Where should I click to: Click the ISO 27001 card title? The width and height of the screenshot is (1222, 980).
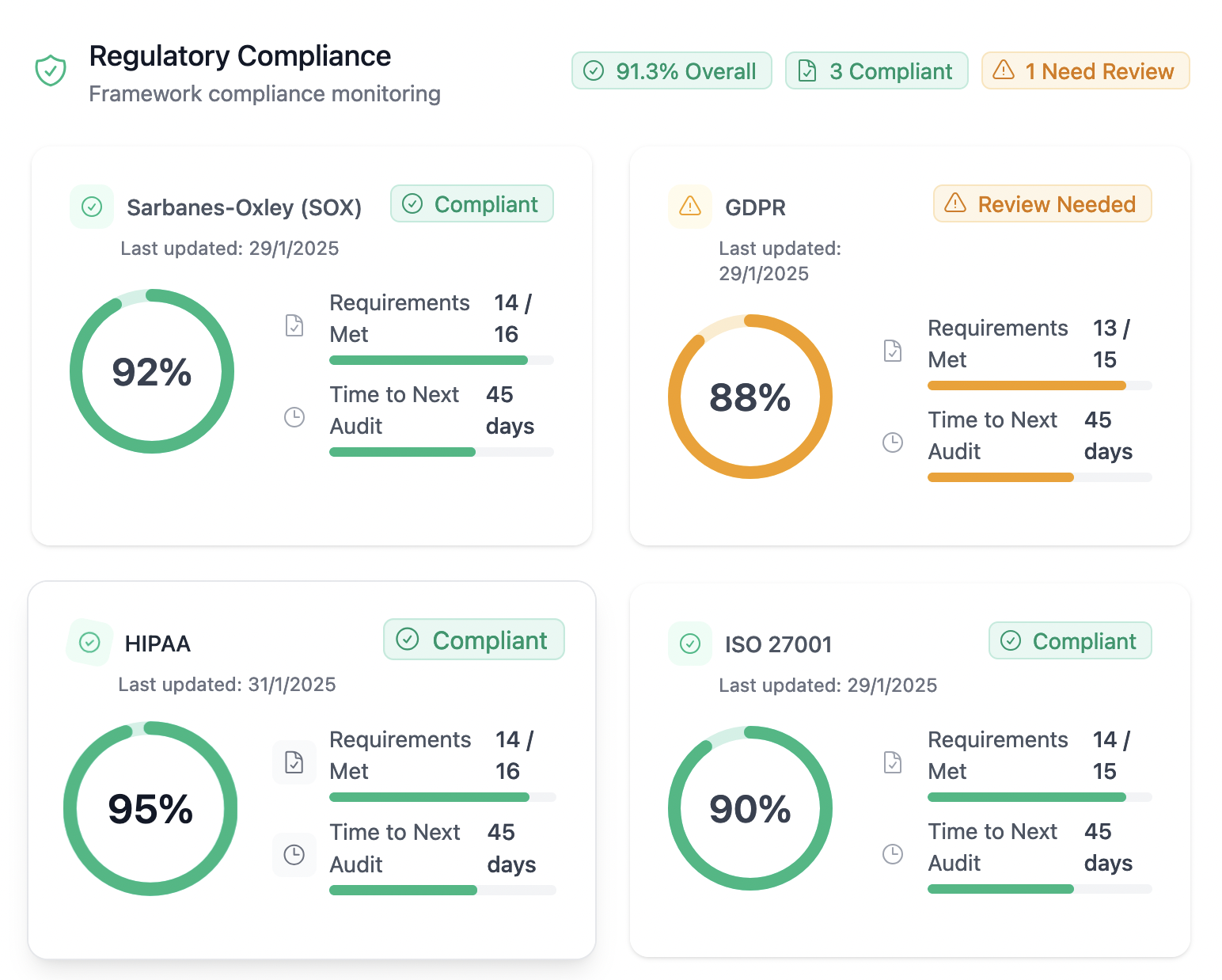pyautogui.click(x=778, y=644)
